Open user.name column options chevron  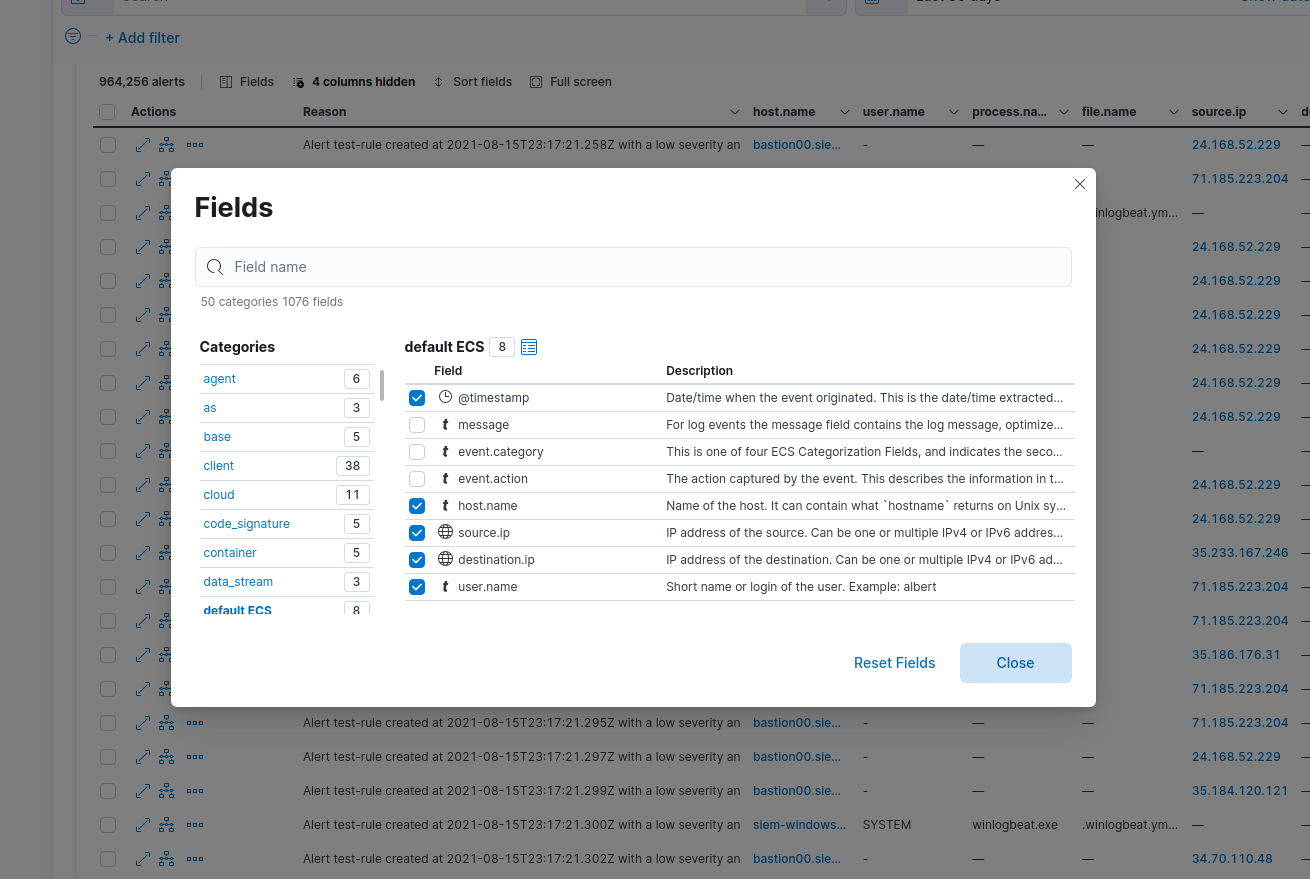[954, 112]
